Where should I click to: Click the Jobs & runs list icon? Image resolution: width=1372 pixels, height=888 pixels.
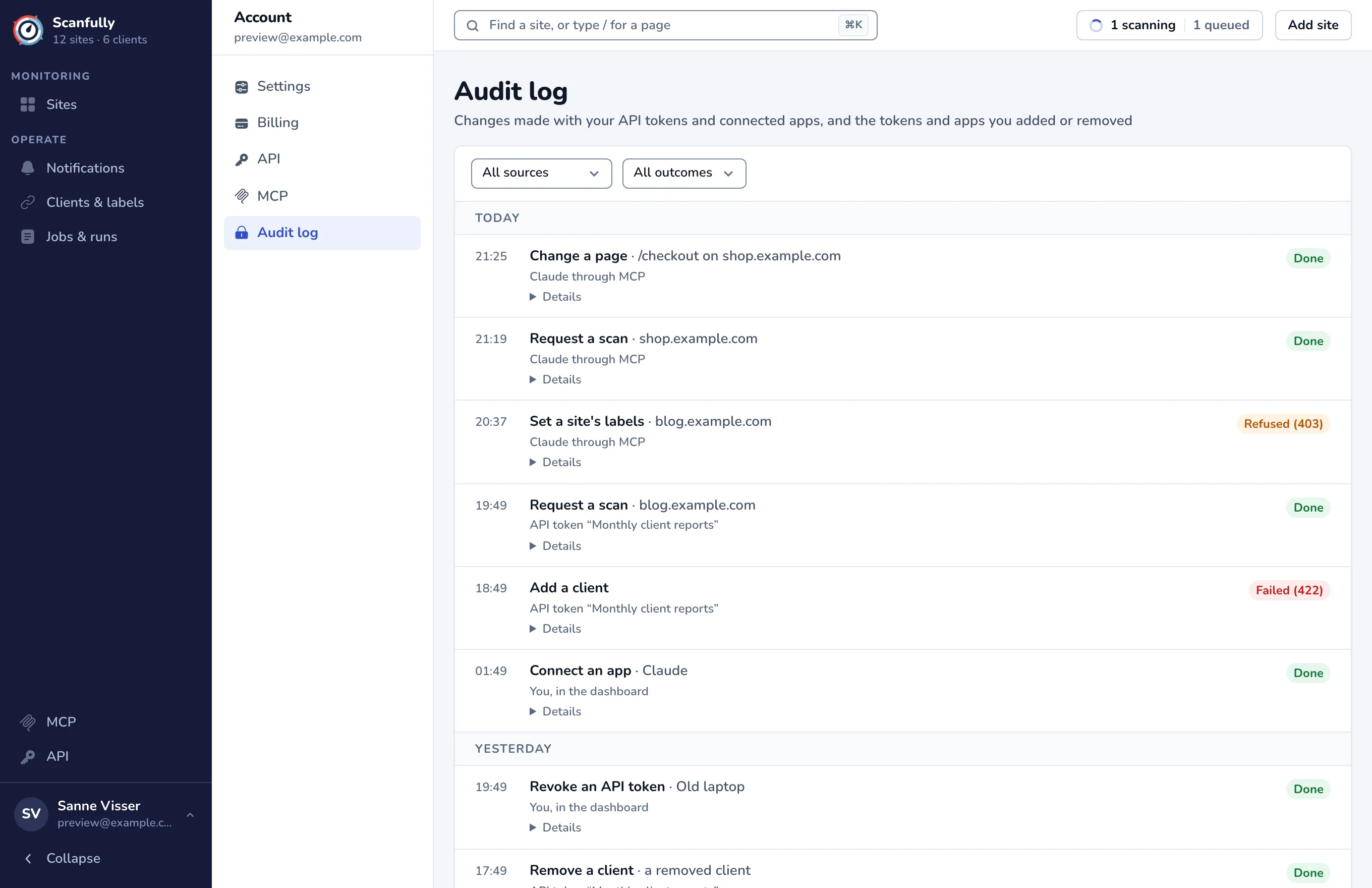click(28, 237)
